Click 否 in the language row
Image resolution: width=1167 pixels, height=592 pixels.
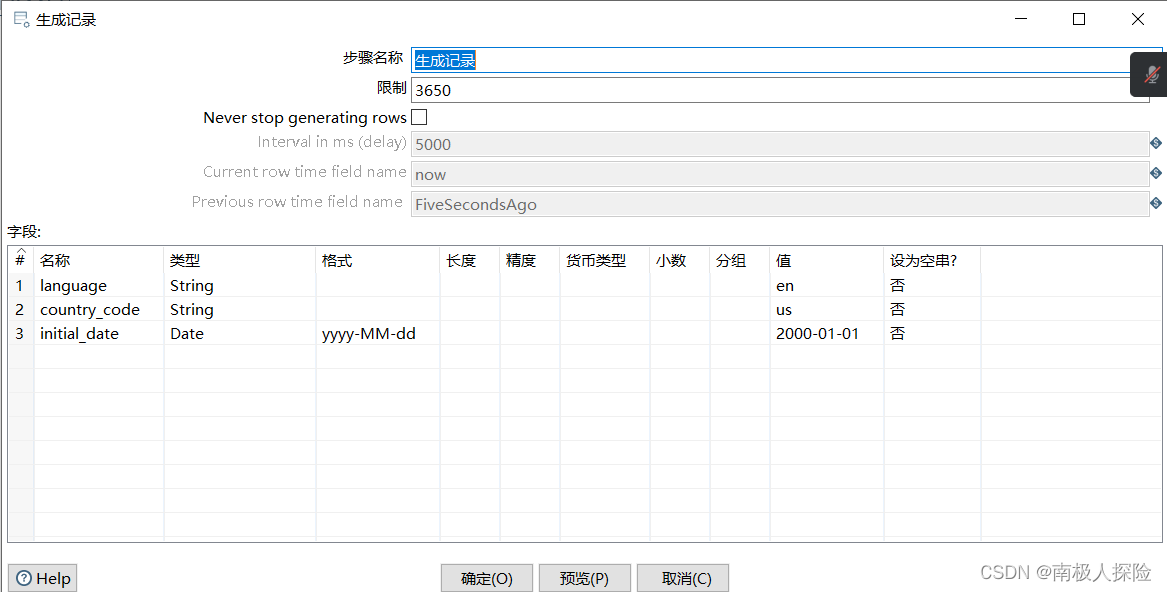pyautogui.click(x=933, y=286)
